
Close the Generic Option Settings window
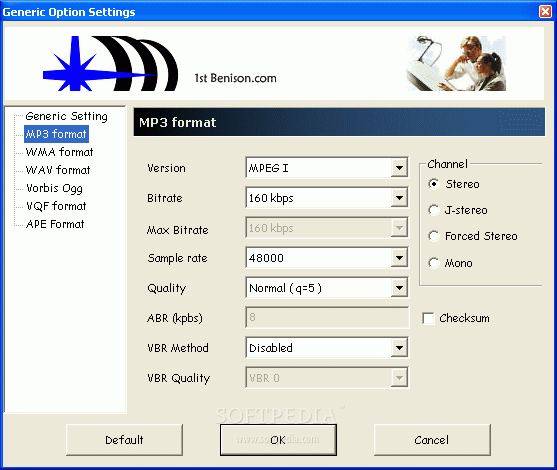coord(545,12)
